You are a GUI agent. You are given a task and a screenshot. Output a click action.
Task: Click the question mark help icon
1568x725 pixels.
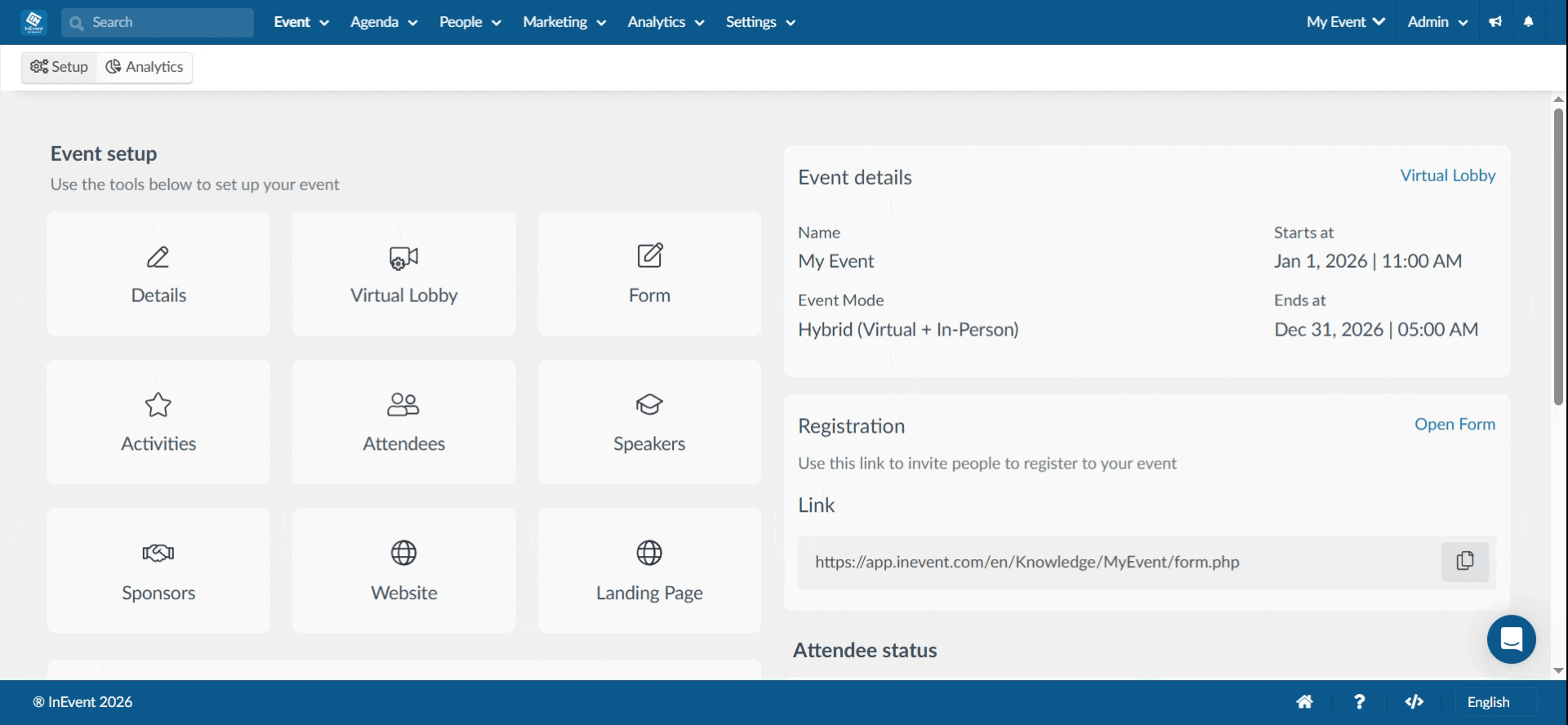(1359, 701)
